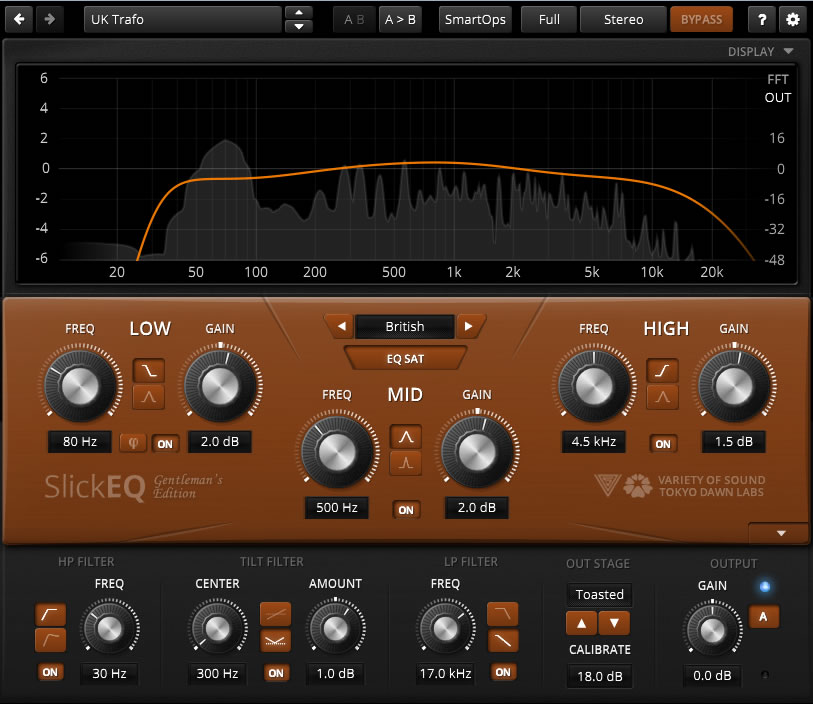This screenshot has height=704, width=813.
Task: Open the Stereo channel mode dropdown
Action: 623,20
